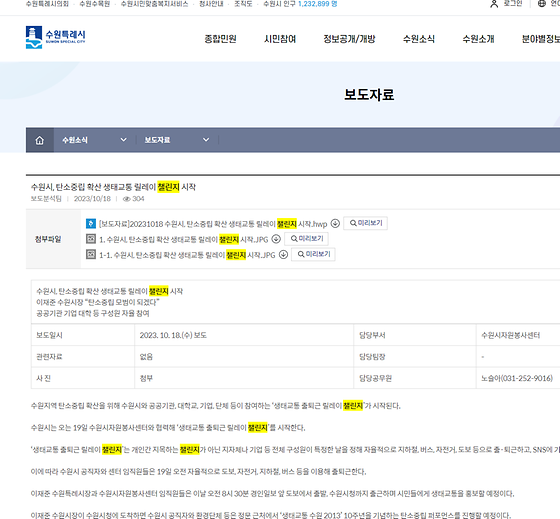The width and height of the screenshot is (560, 519).
Task: Open the 수원소개 main menu
Action: 478,39
